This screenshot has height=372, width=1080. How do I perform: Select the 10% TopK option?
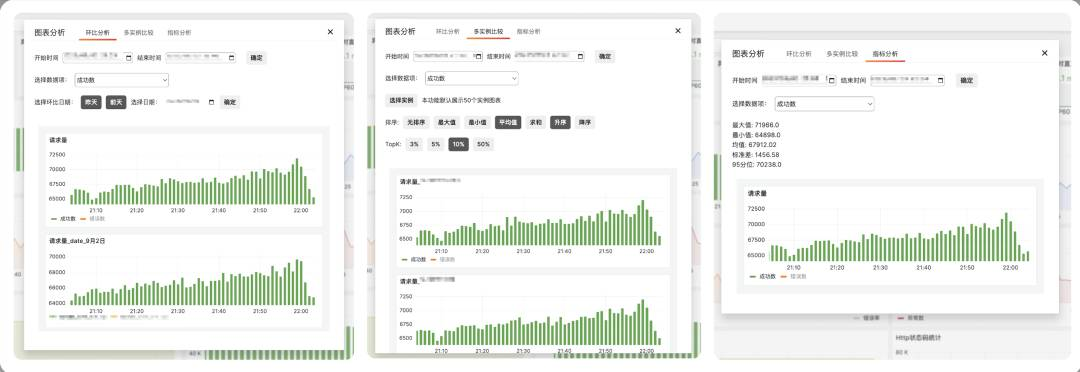click(x=458, y=145)
